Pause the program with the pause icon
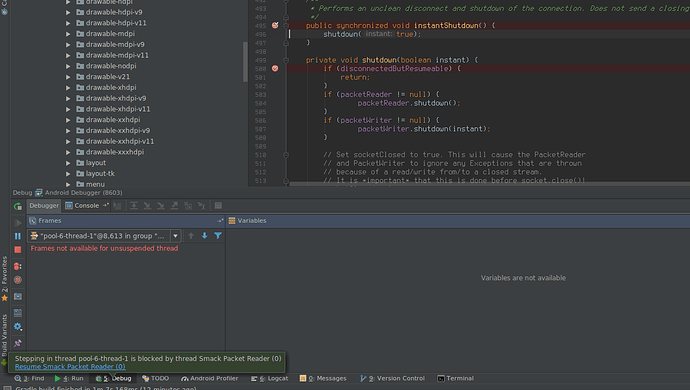The width and height of the screenshot is (690, 390). [18, 236]
